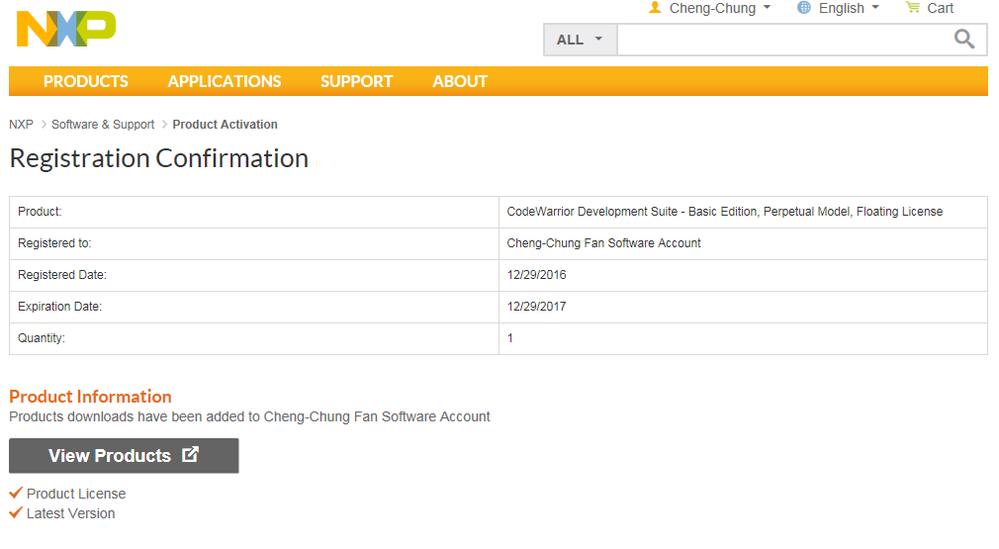Click into the search input field
Screen dimensions: 999x549
coord(780,40)
